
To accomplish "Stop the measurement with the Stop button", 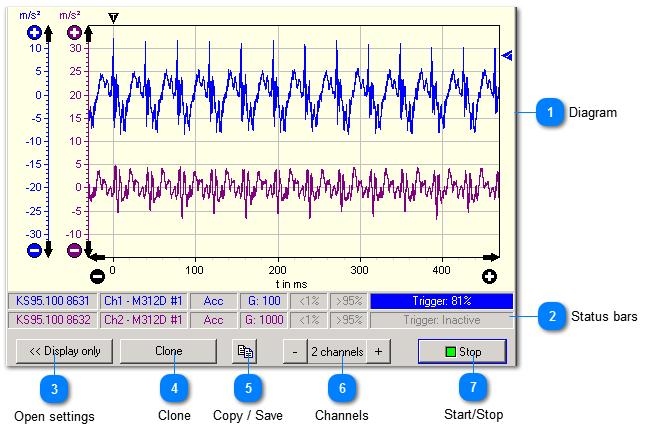I will (x=462, y=352).
